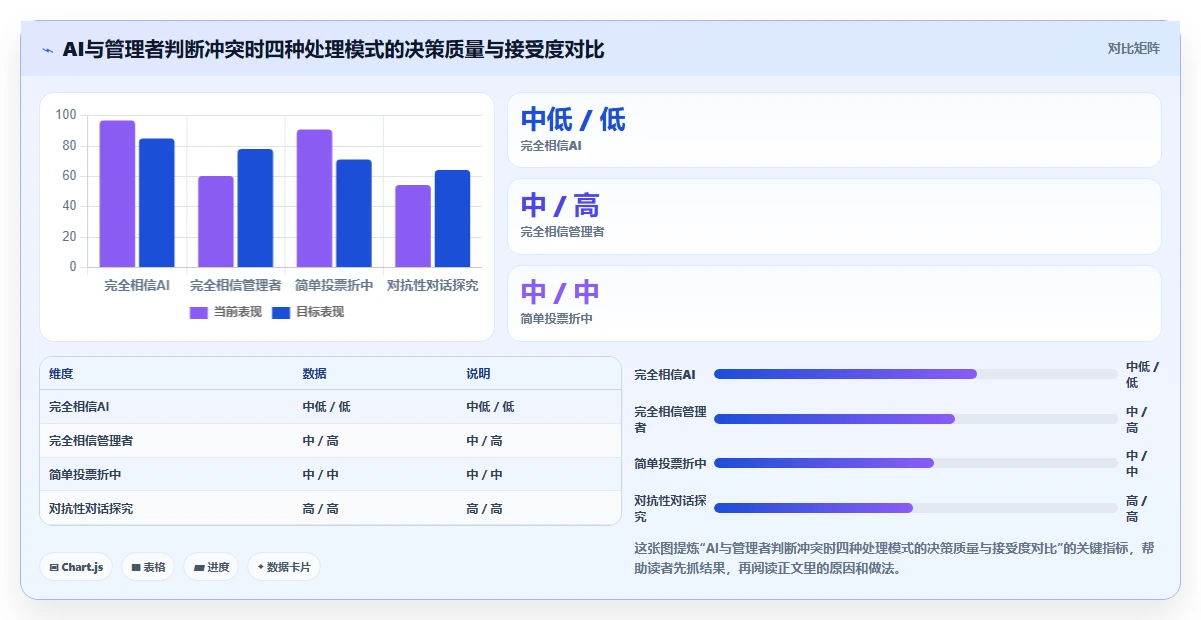
Task: Click the 完全相信管理者 progress bar
Action: pyautogui.click(x=915, y=419)
